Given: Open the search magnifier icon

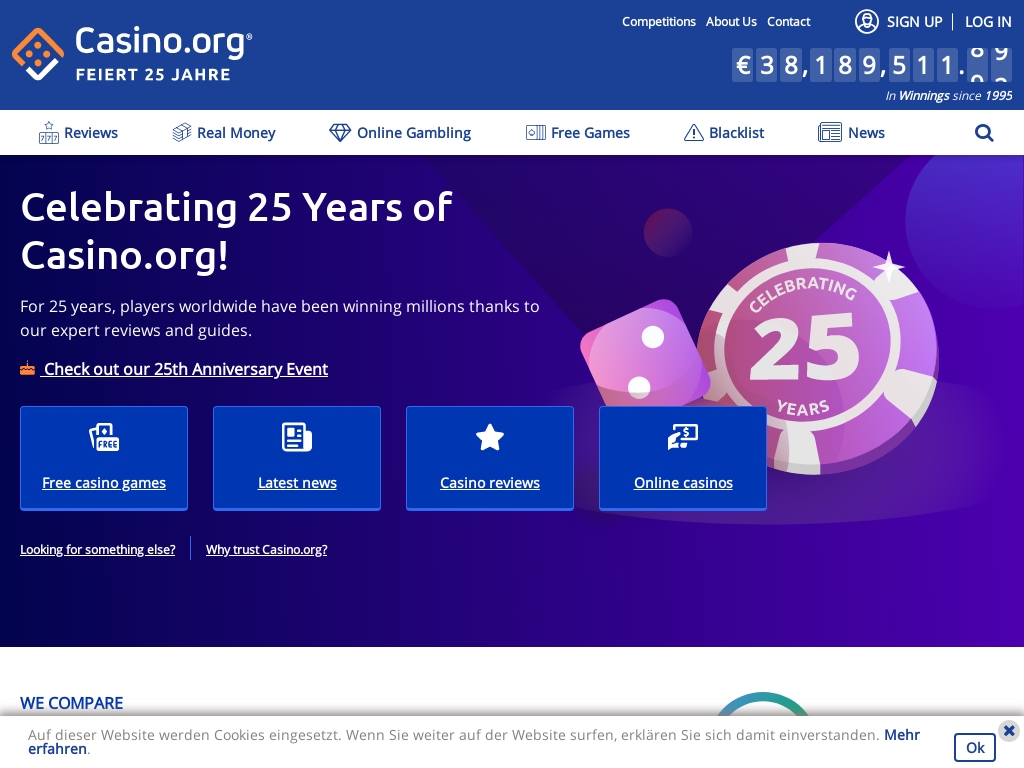Looking at the screenshot, I should (984, 133).
